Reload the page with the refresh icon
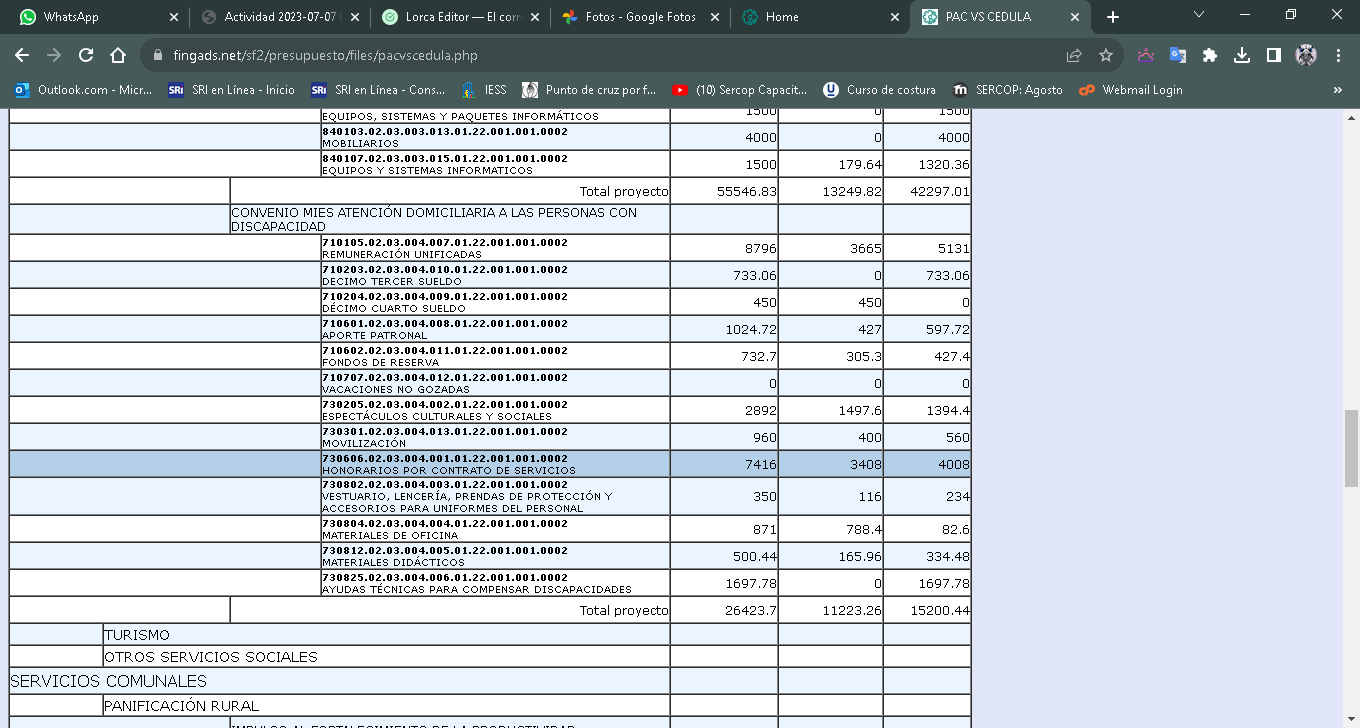 pos(86,56)
